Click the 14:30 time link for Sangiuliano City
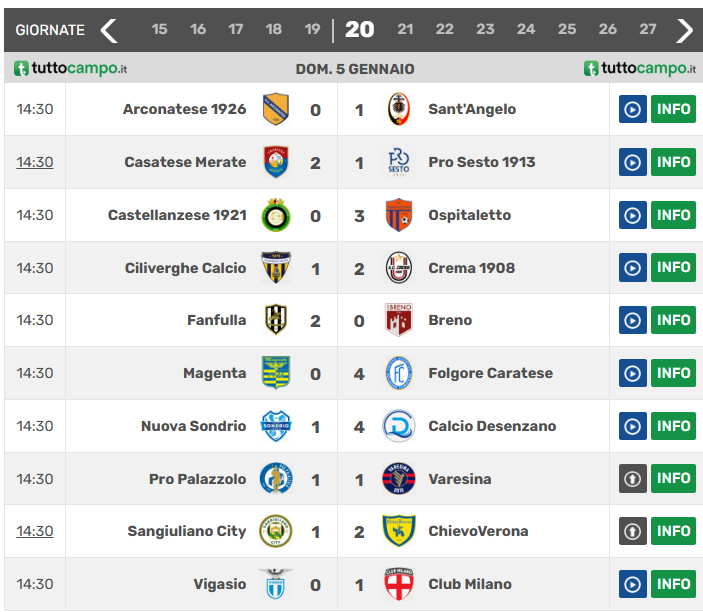This screenshot has width=703, height=612. click(35, 531)
